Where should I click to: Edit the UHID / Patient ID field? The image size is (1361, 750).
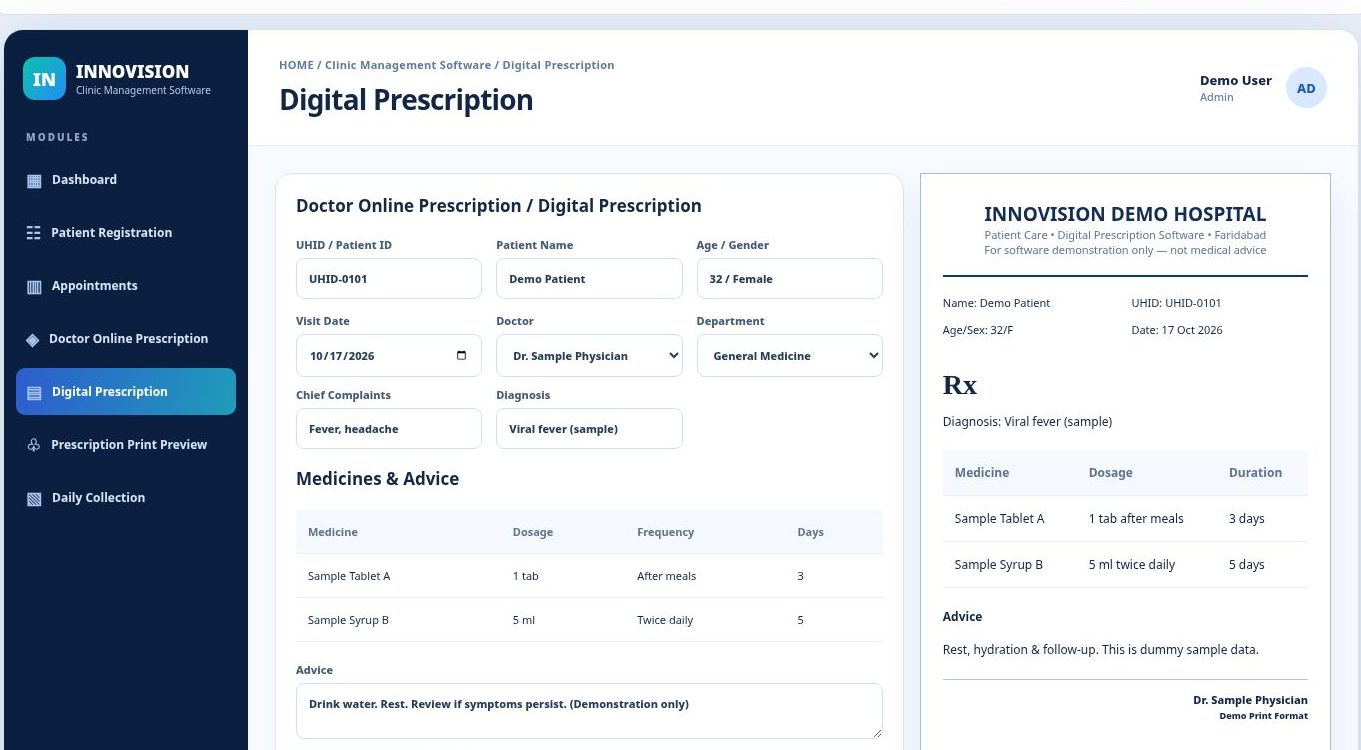tap(389, 279)
